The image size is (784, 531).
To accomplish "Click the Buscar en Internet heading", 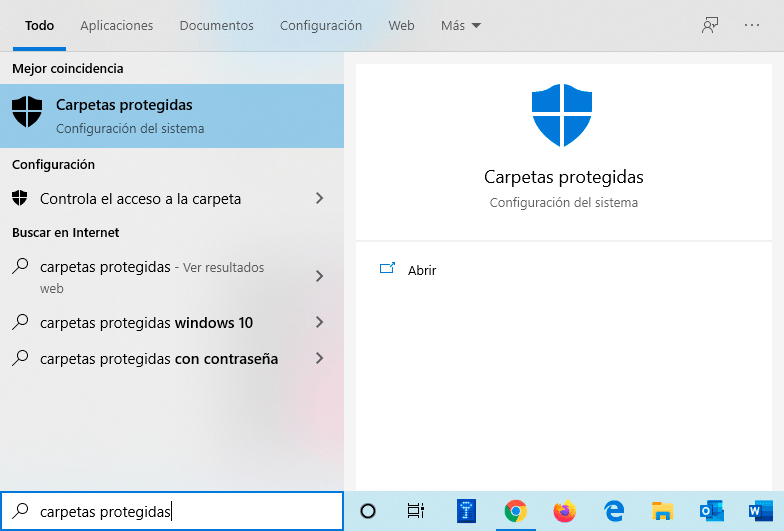I will pos(66,232).
